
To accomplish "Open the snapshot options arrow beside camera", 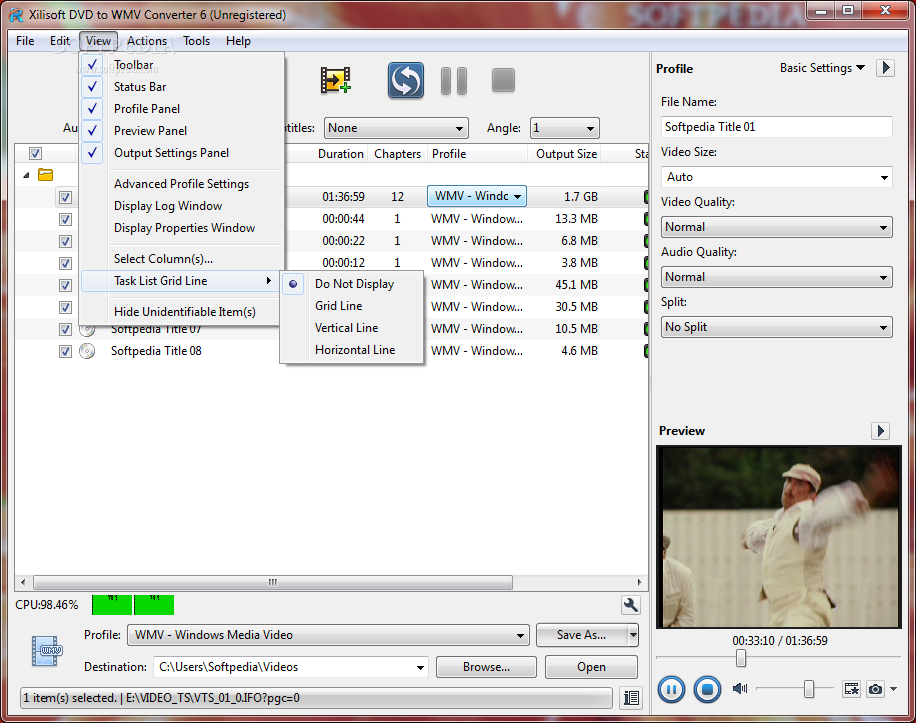I will coord(893,689).
